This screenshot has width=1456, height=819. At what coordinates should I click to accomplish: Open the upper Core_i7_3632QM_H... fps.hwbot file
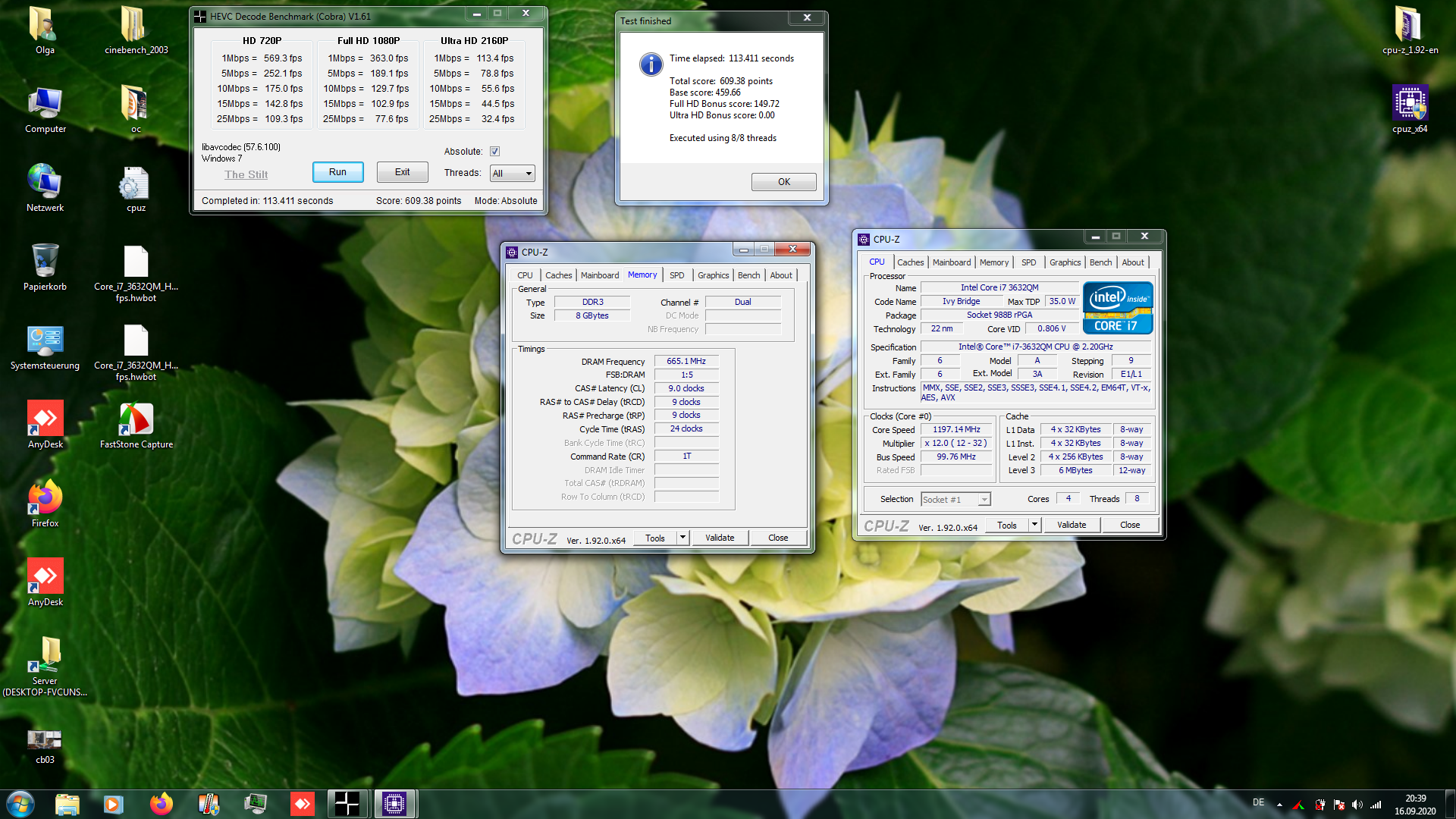pyautogui.click(x=136, y=273)
